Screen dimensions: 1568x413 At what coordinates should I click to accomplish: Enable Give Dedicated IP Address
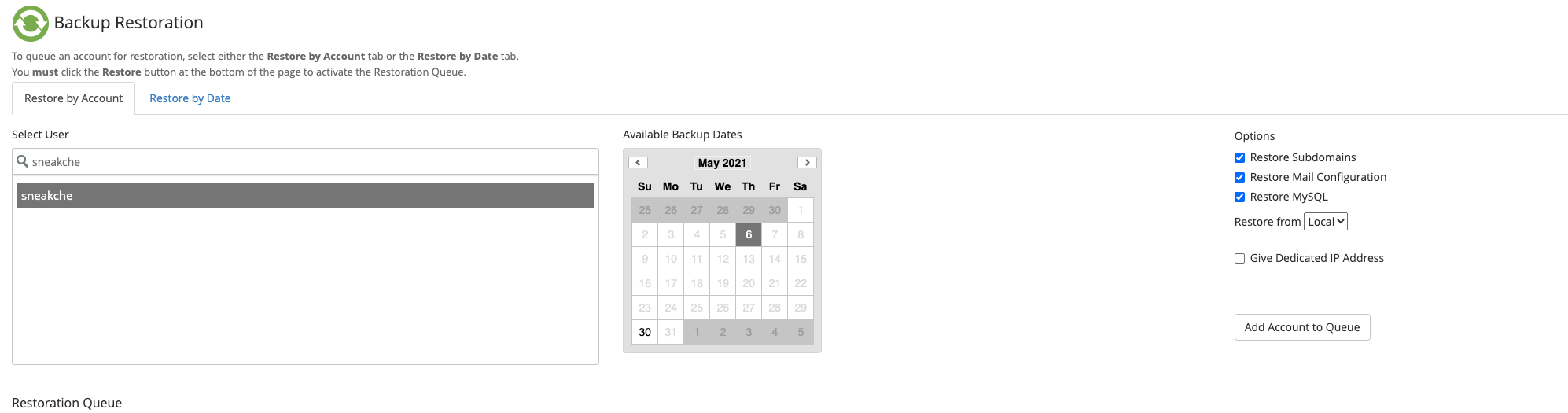coord(1240,259)
